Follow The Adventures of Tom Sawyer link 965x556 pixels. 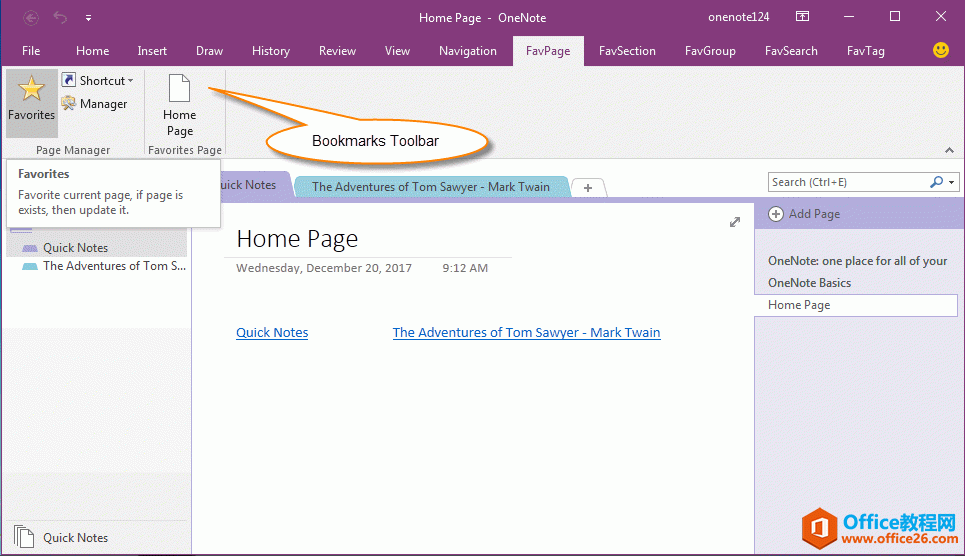tap(526, 332)
